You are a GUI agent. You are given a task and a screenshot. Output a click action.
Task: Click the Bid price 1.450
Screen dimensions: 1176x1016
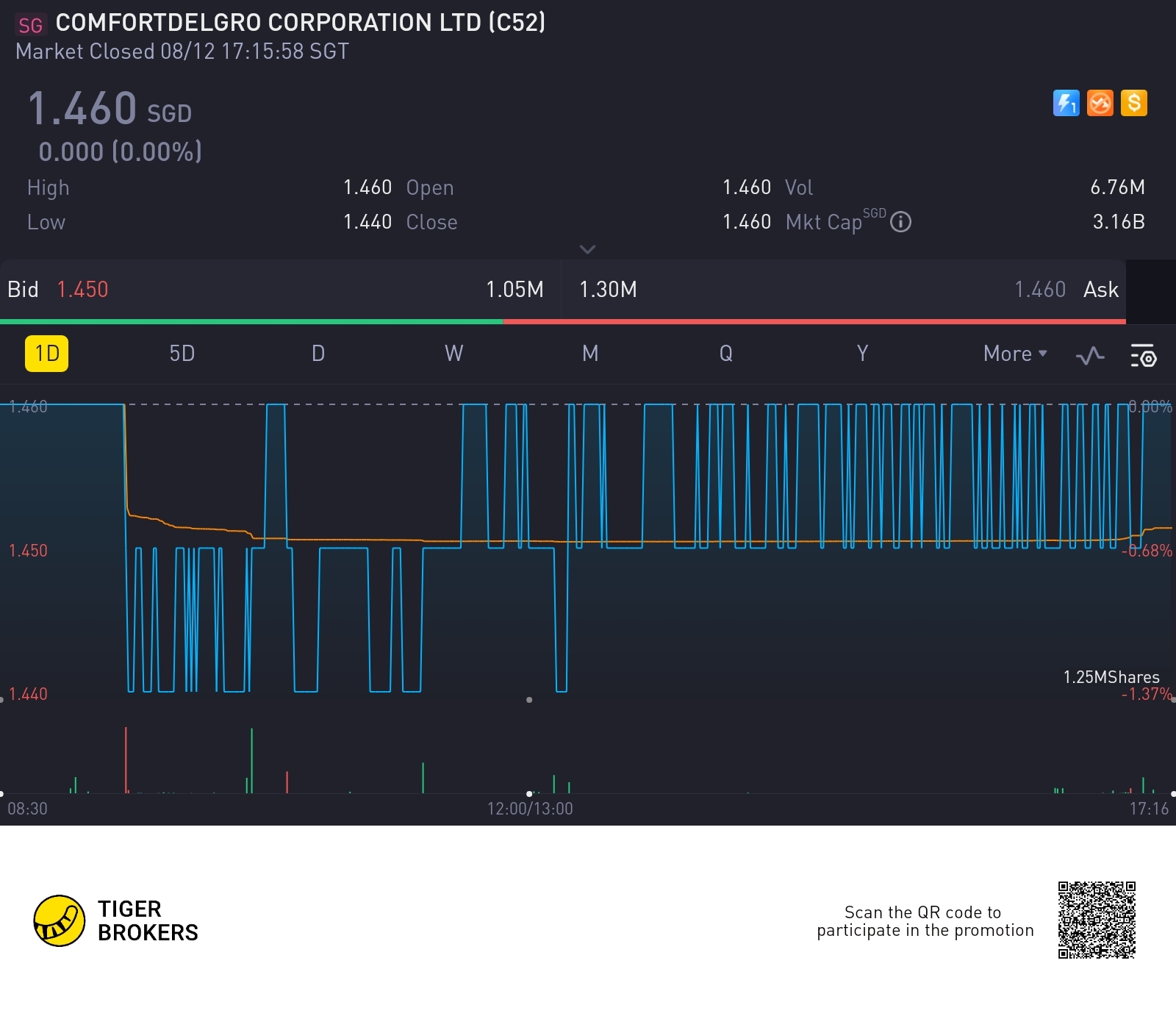(x=82, y=290)
